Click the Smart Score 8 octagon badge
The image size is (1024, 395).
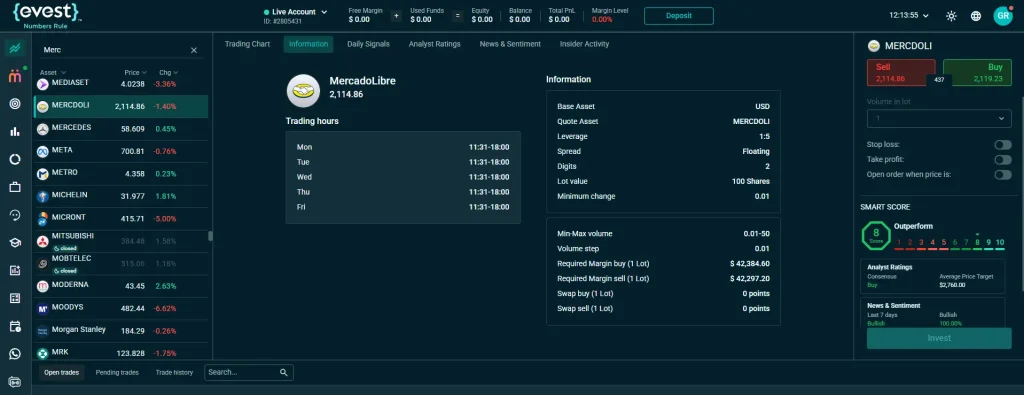pyautogui.click(x=876, y=236)
